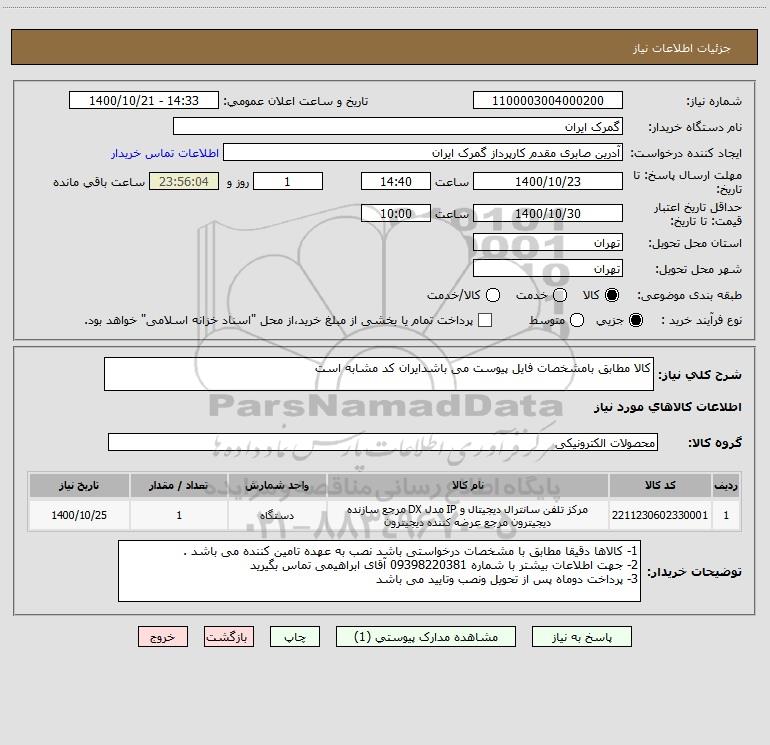Click the delivery city field تهران

[x=548, y=268]
